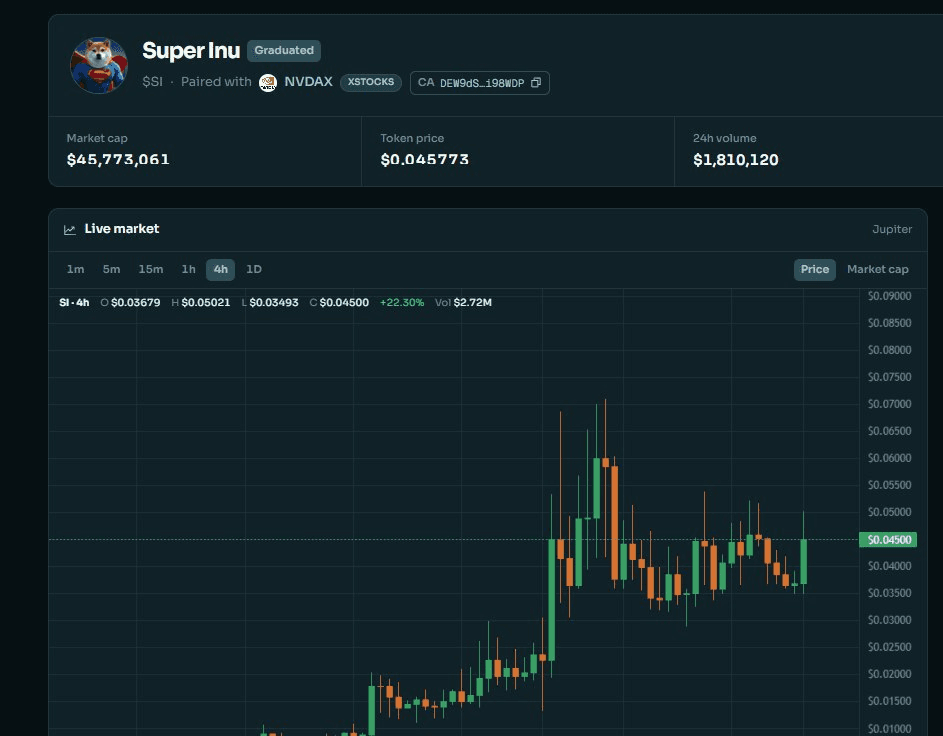Image resolution: width=943 pixels, height=736 pixels.
Task: Click the Super Inu title
Action: [x=191, y=51]
